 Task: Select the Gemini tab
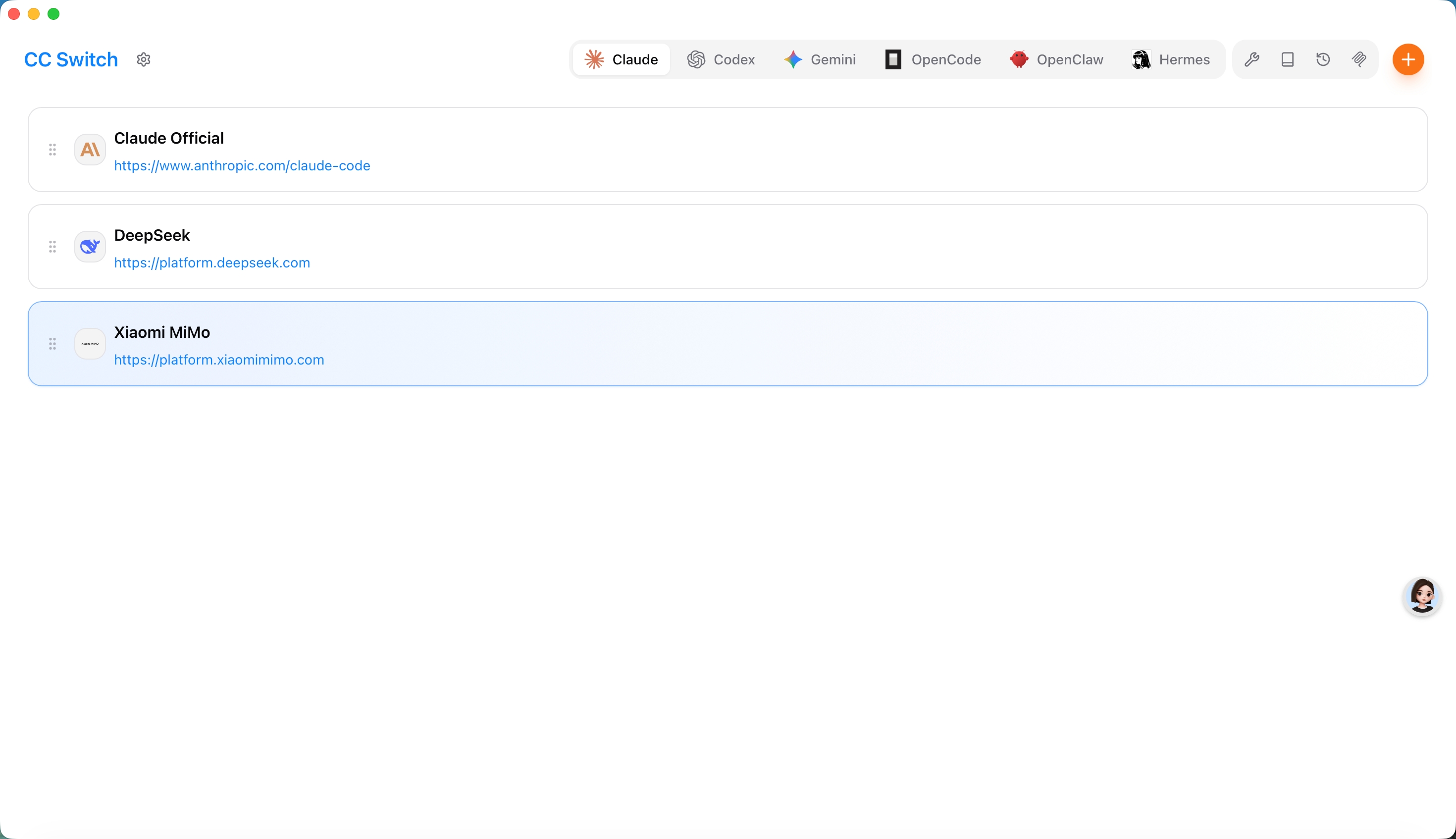pos(819,59)
